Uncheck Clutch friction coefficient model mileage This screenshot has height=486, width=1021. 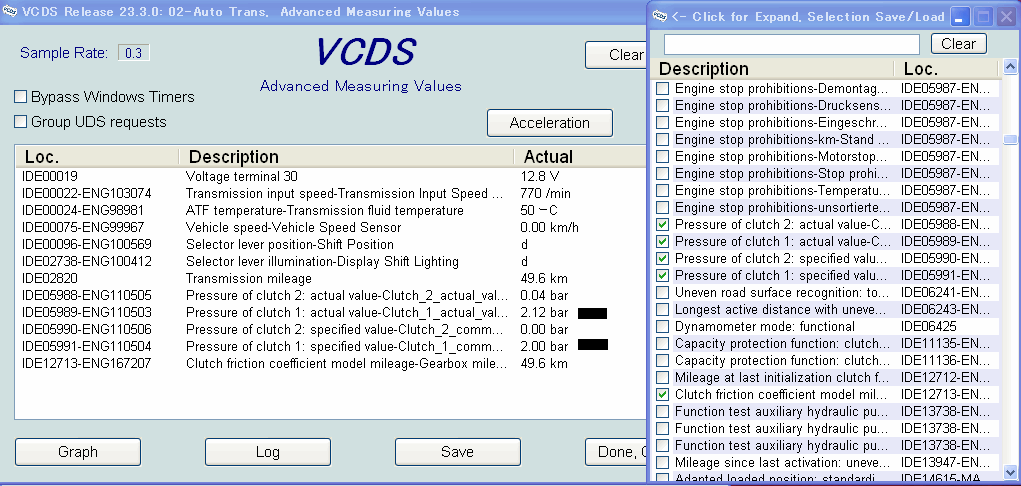(x=663, y=395)
